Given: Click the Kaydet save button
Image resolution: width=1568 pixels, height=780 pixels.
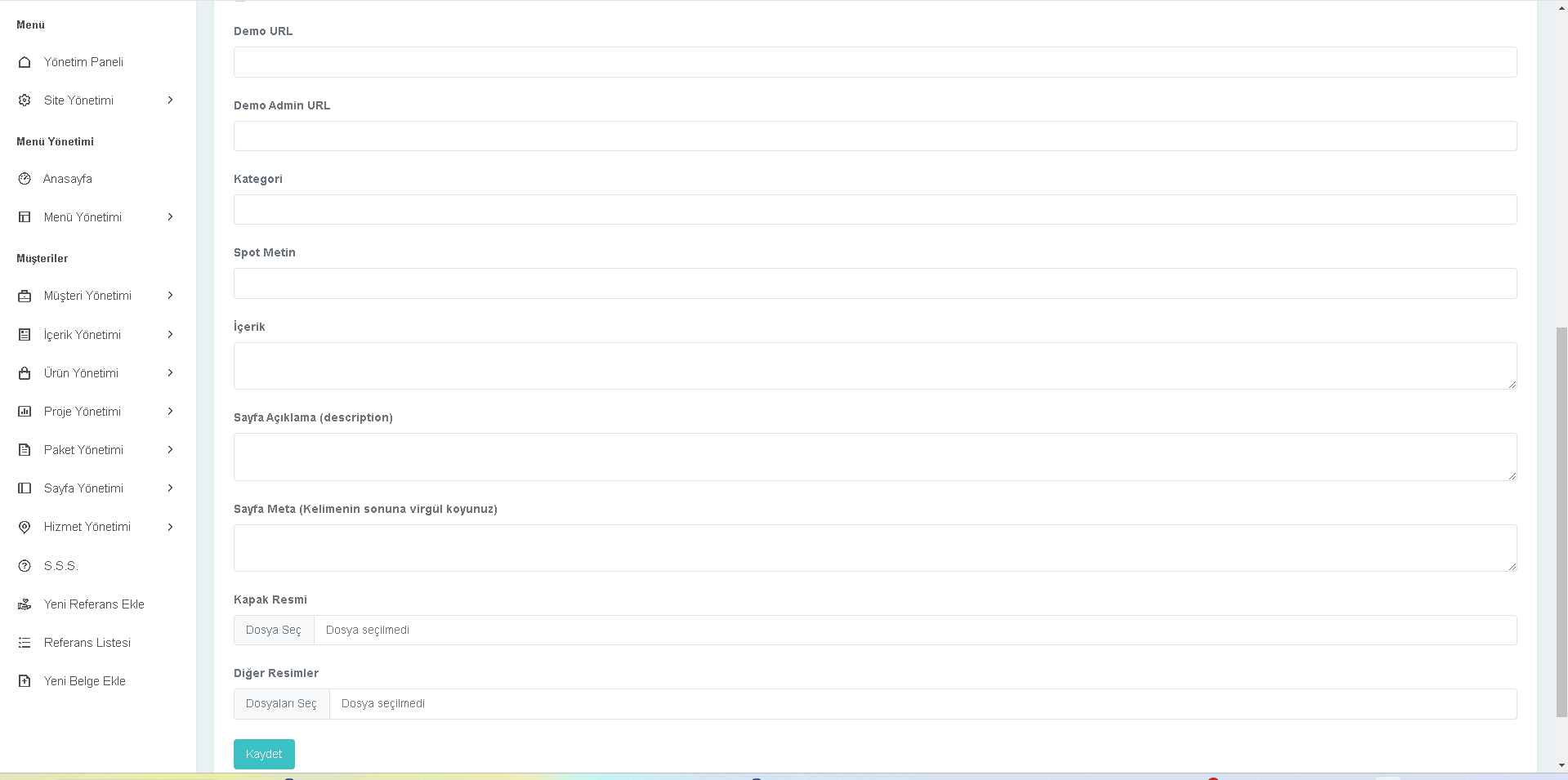Looking at the screenshot, I should 264,754.
